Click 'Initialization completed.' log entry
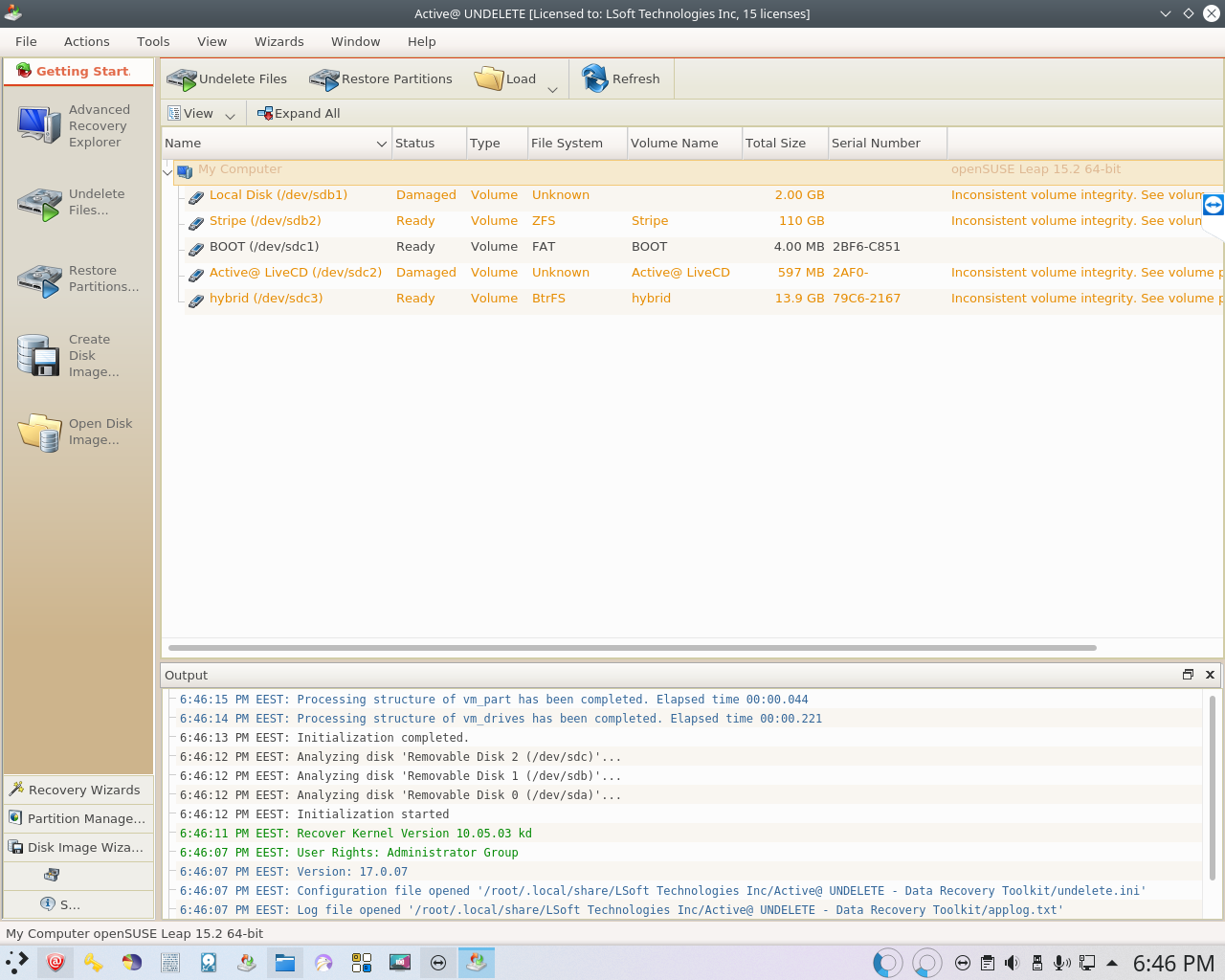The width and height of the screenshot is (1225, 980). point(324,738)
